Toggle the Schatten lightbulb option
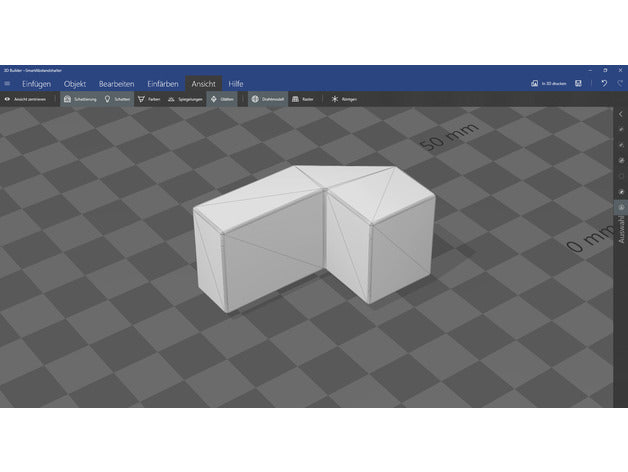 point(117,99)
